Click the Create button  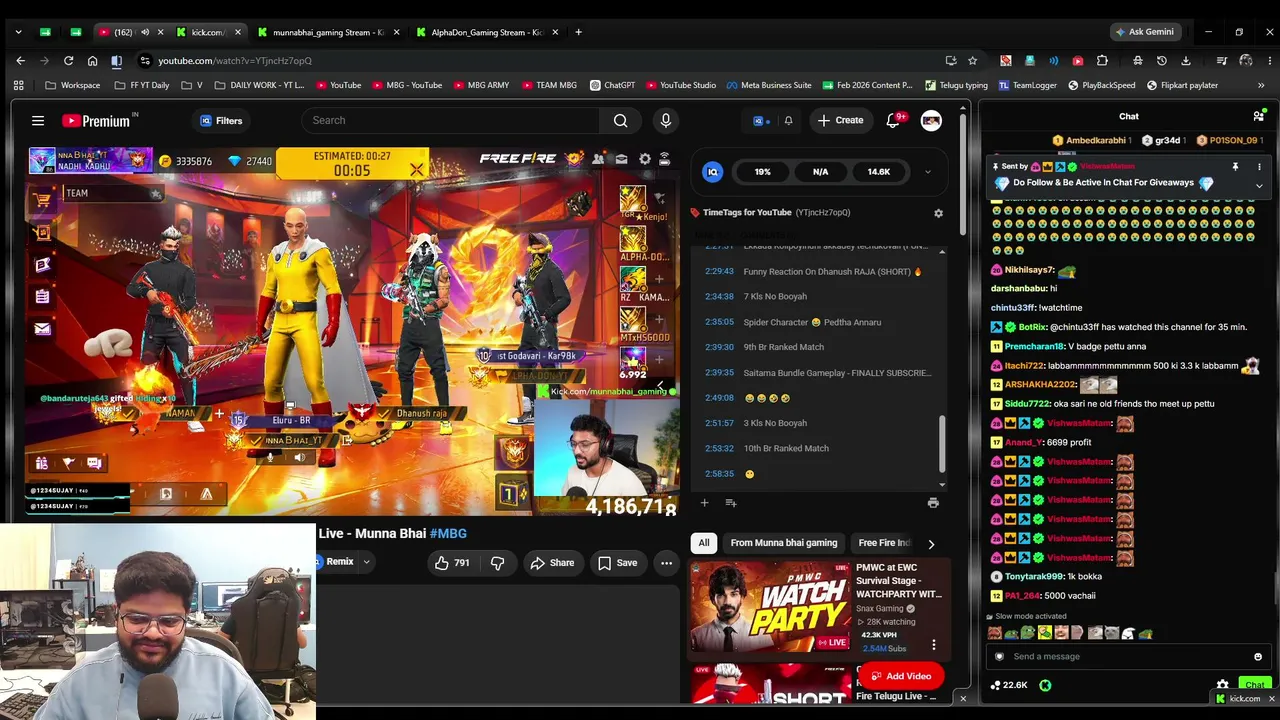[x=840, y=121]
